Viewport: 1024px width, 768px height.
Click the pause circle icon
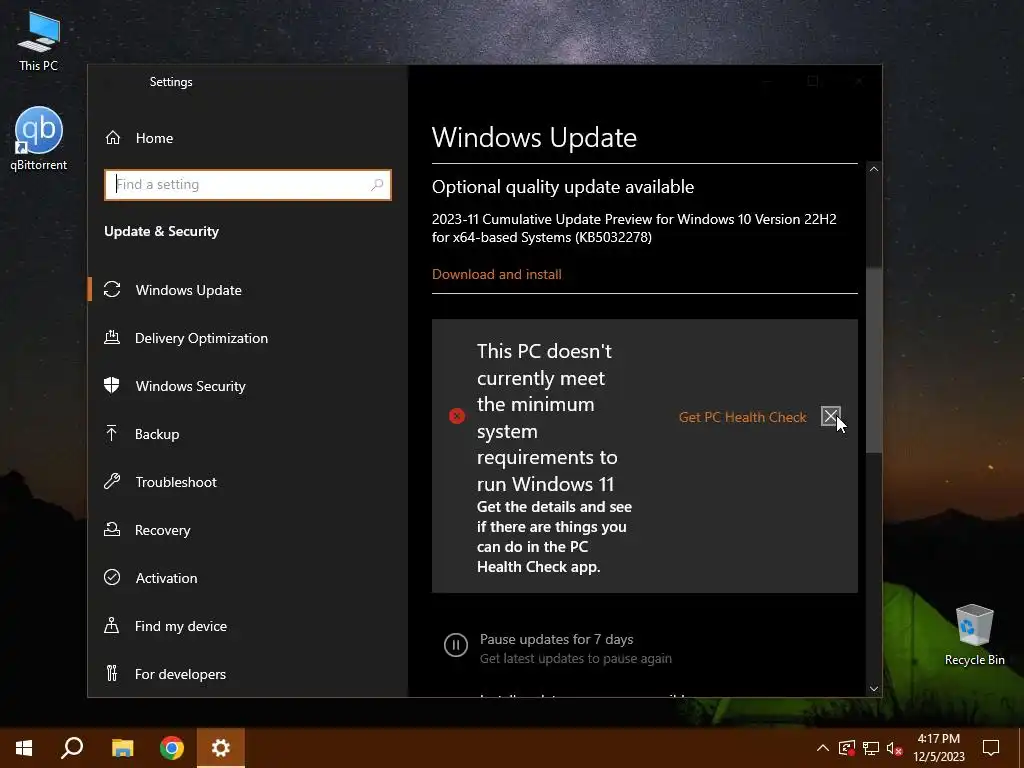click(x=456, y=645)
